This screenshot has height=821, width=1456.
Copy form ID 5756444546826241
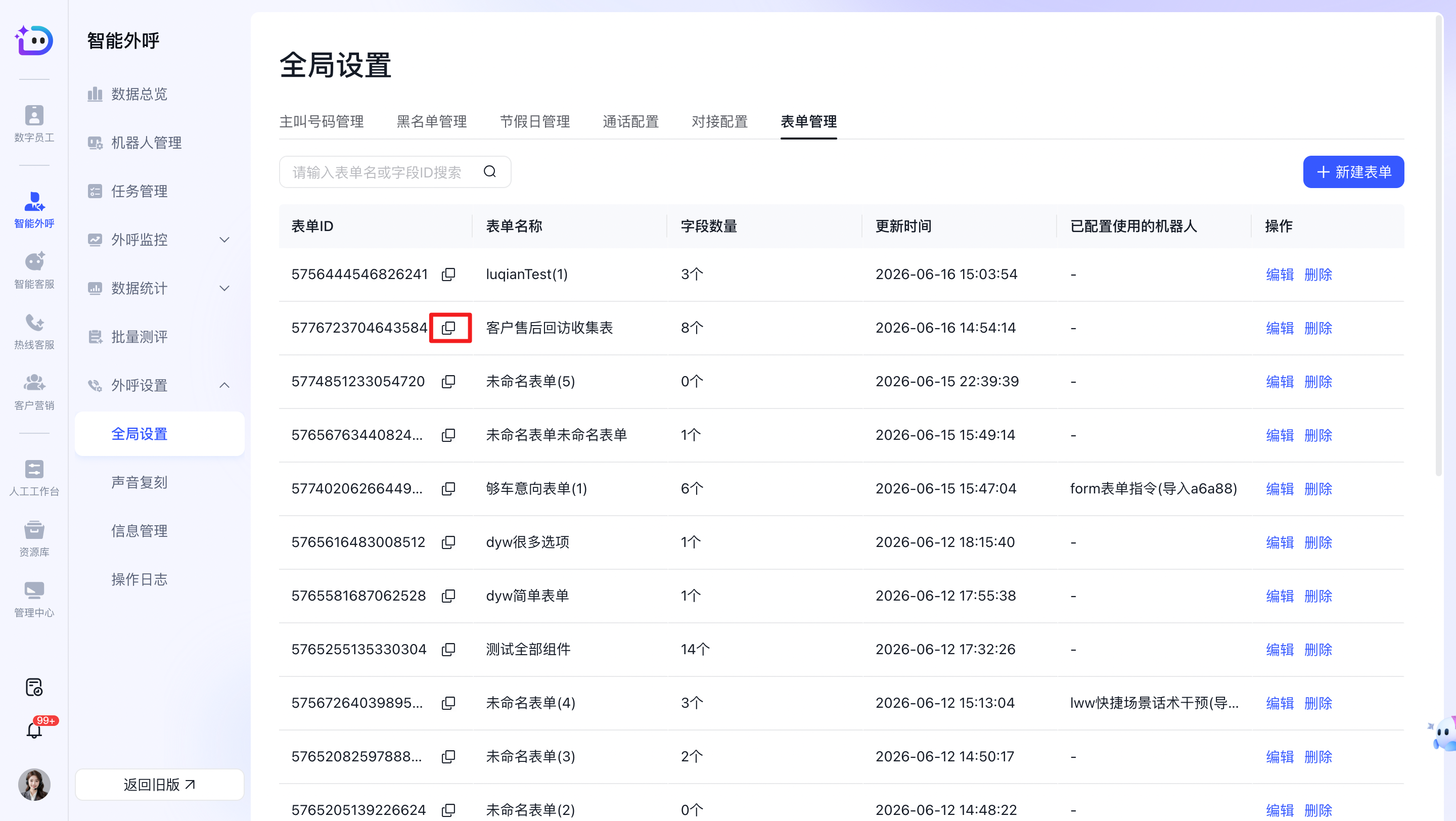click(x=448, y=274)
